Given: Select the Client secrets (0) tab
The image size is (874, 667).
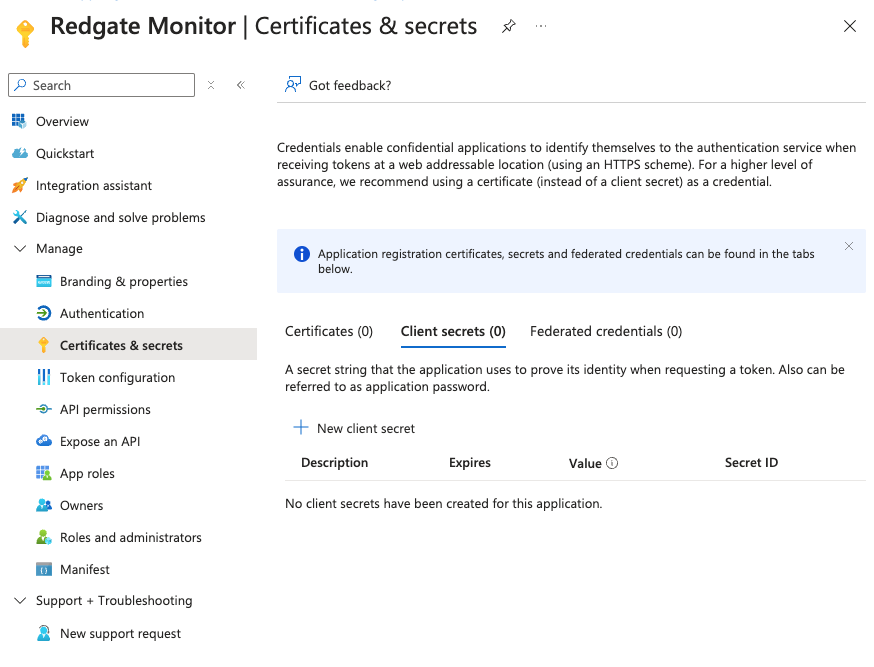Looking at the screenshot, I should click(x=452, y=331).
